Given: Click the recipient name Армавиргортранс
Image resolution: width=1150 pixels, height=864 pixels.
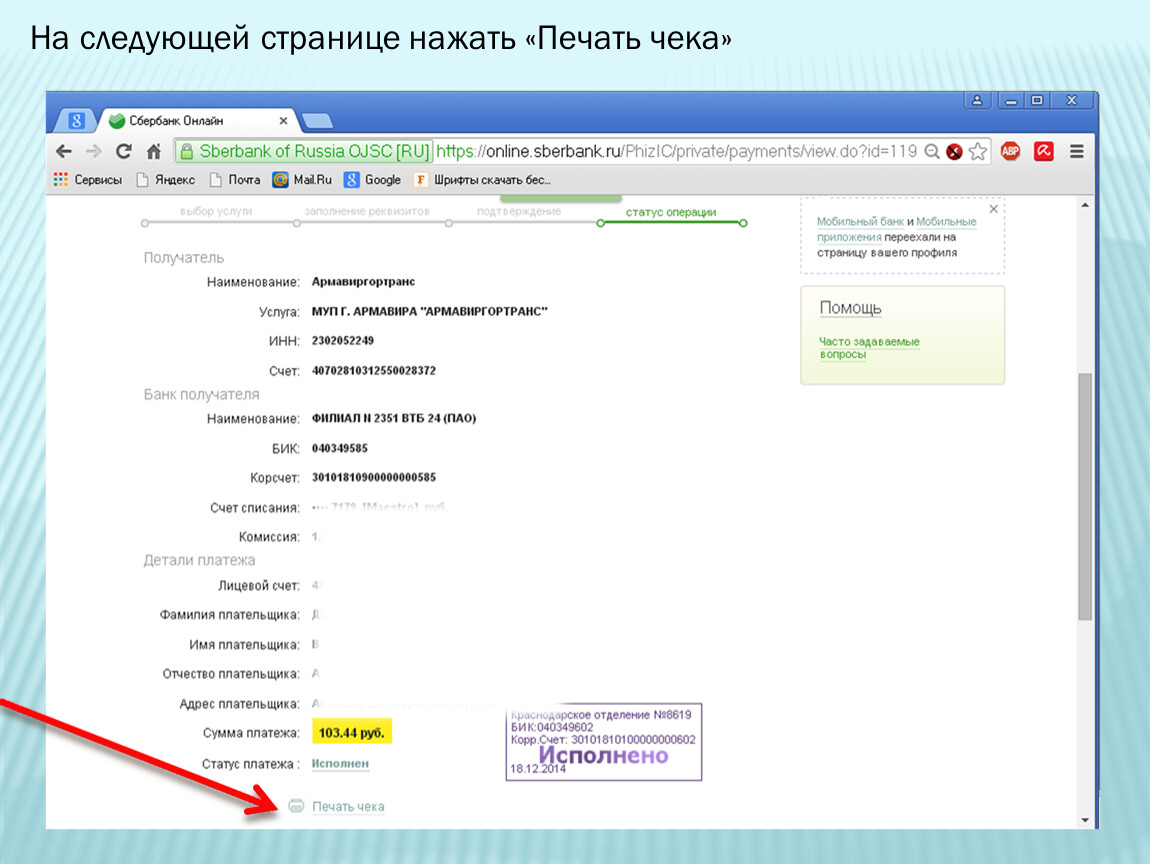Looking at the screenshot, I should coord(363,282).
